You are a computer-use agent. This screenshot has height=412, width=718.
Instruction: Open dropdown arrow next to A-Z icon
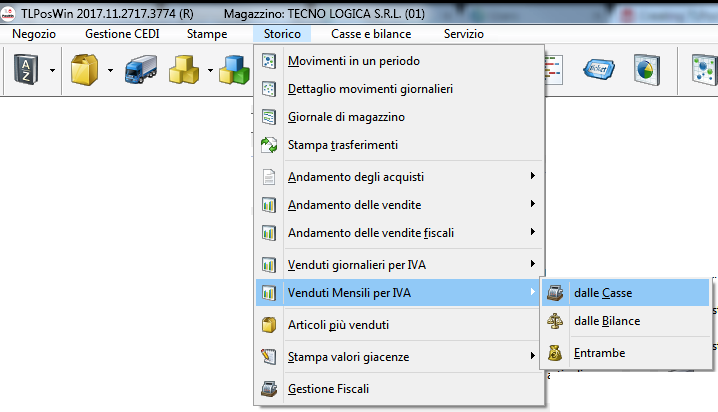click(x=51, y=71)
